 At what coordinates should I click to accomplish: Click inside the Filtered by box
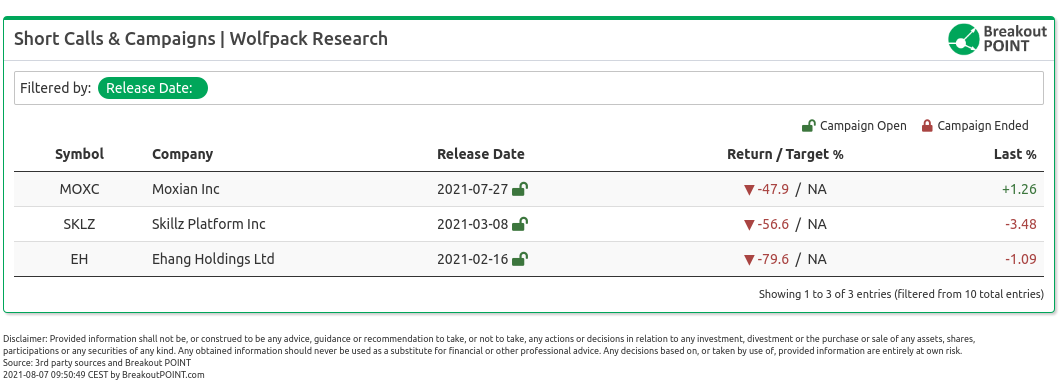(x=528, y=88)
